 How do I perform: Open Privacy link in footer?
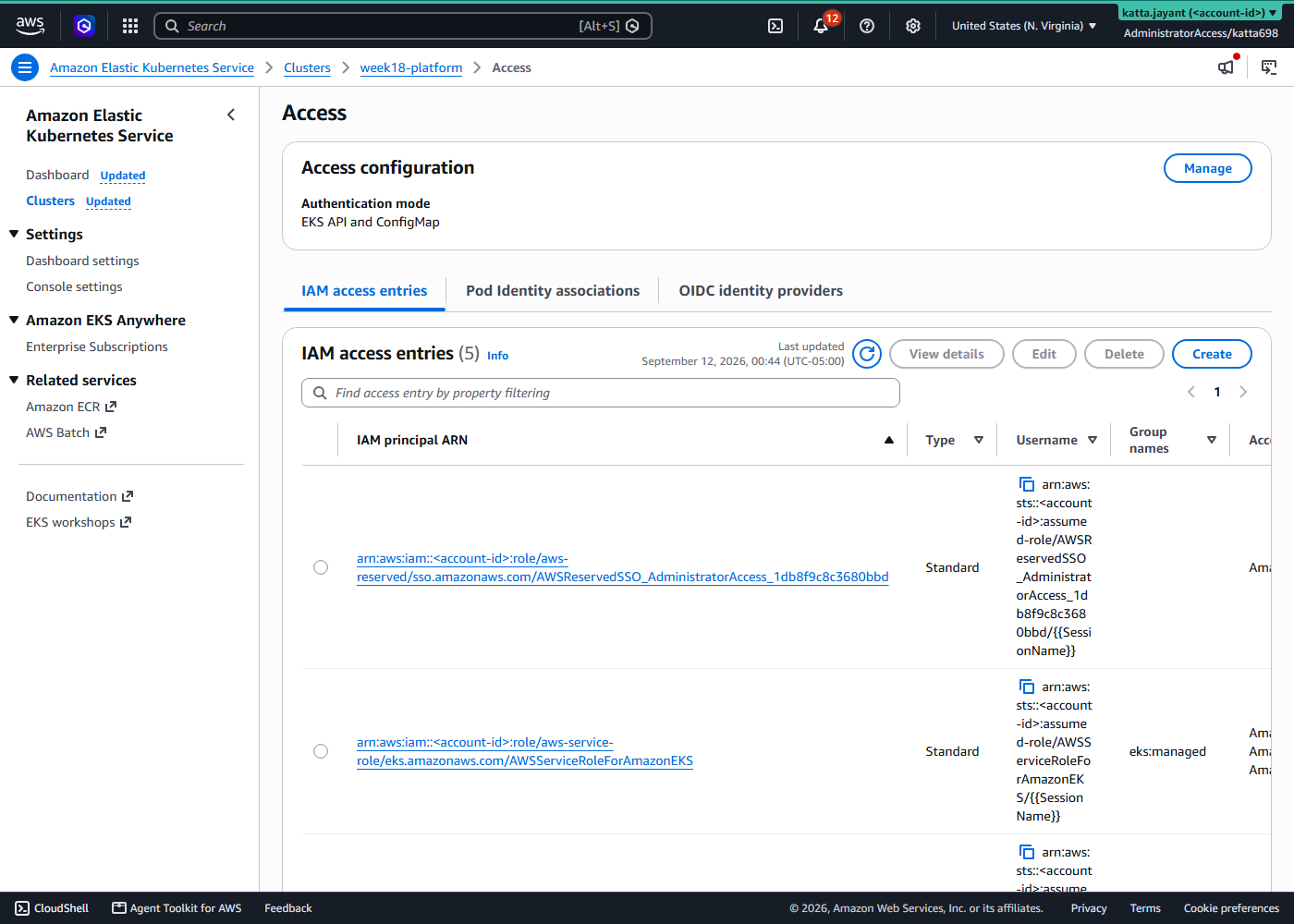tap(1089, 908)
